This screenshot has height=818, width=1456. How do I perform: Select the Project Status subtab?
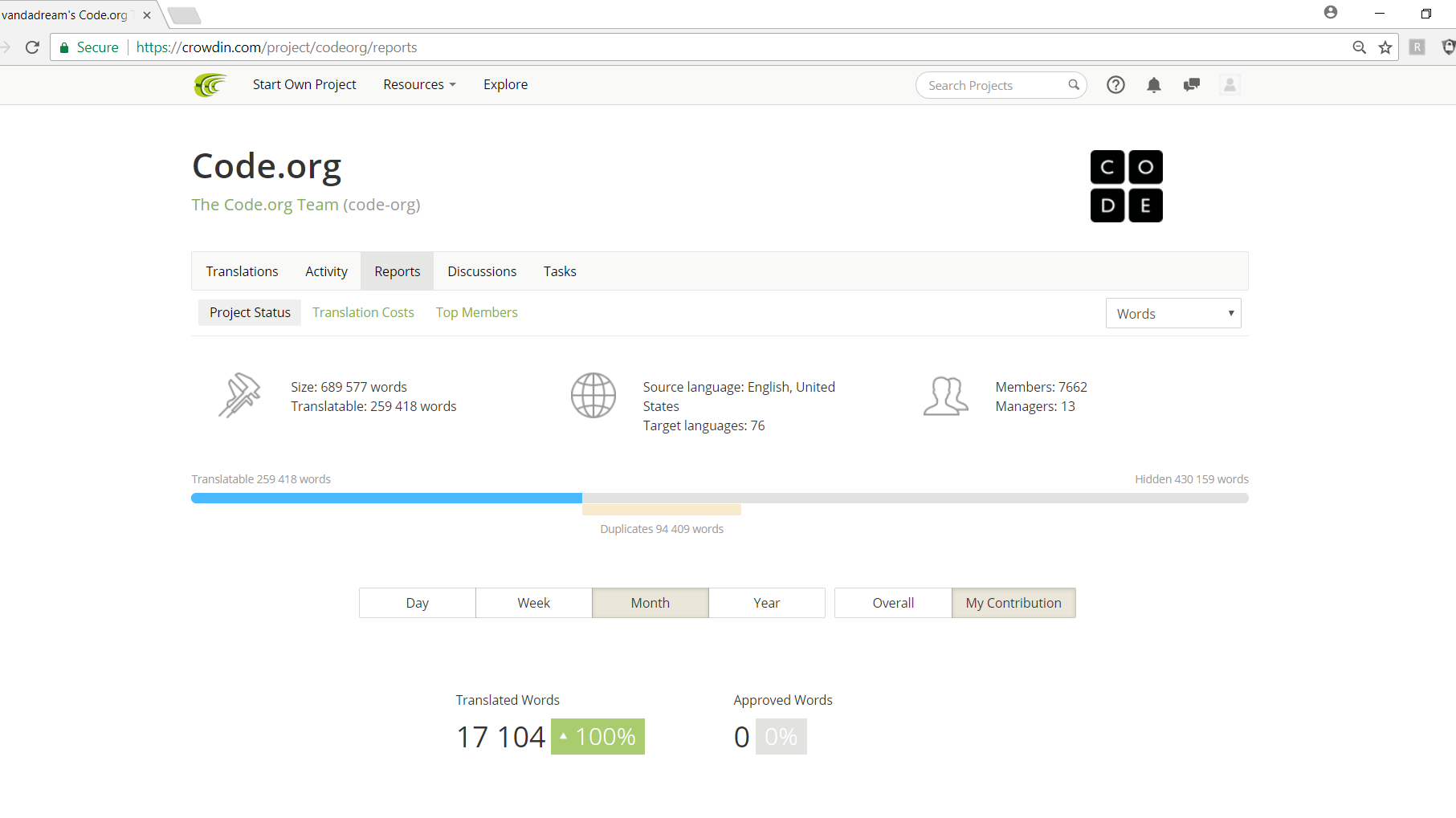(250, 312)
